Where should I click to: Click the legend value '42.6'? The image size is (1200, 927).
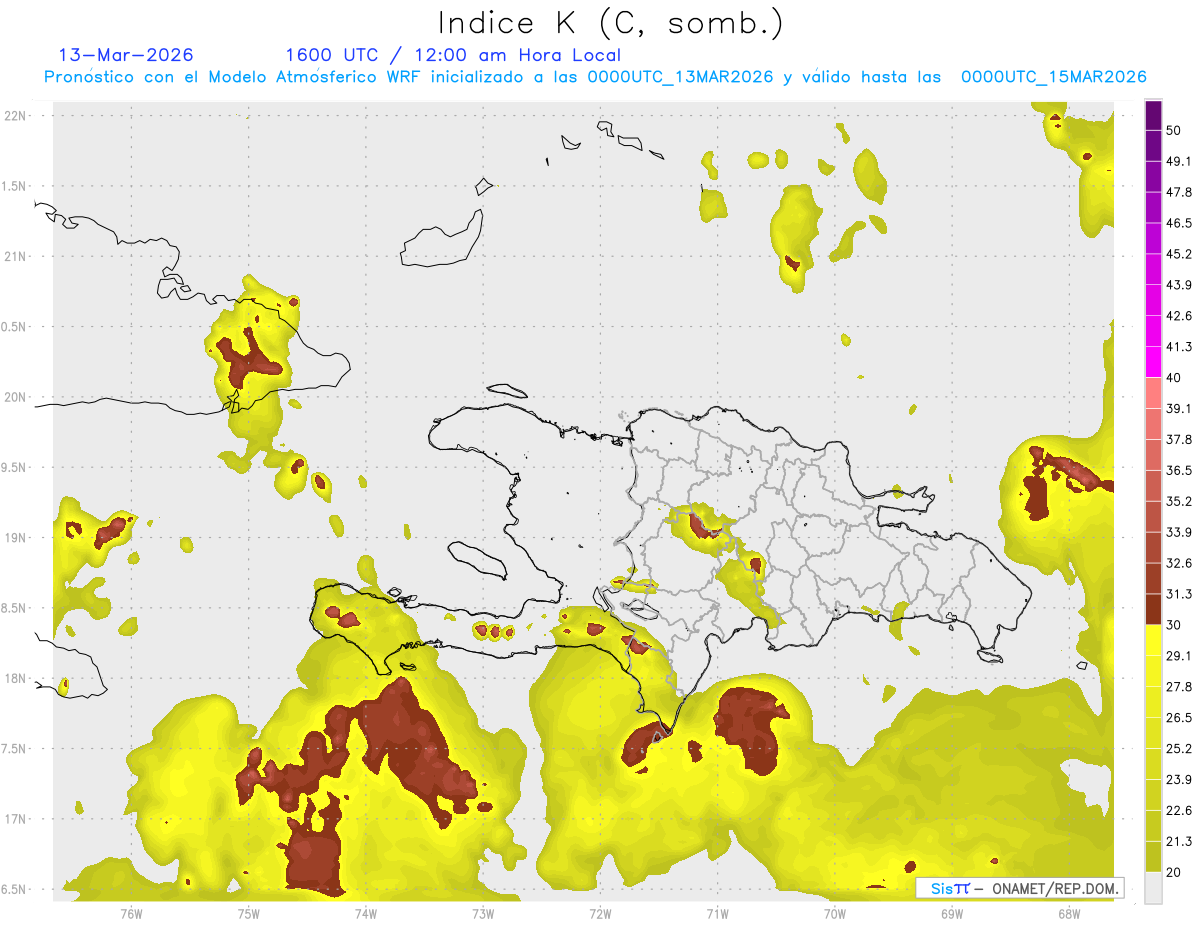[x=1179, y=316]
